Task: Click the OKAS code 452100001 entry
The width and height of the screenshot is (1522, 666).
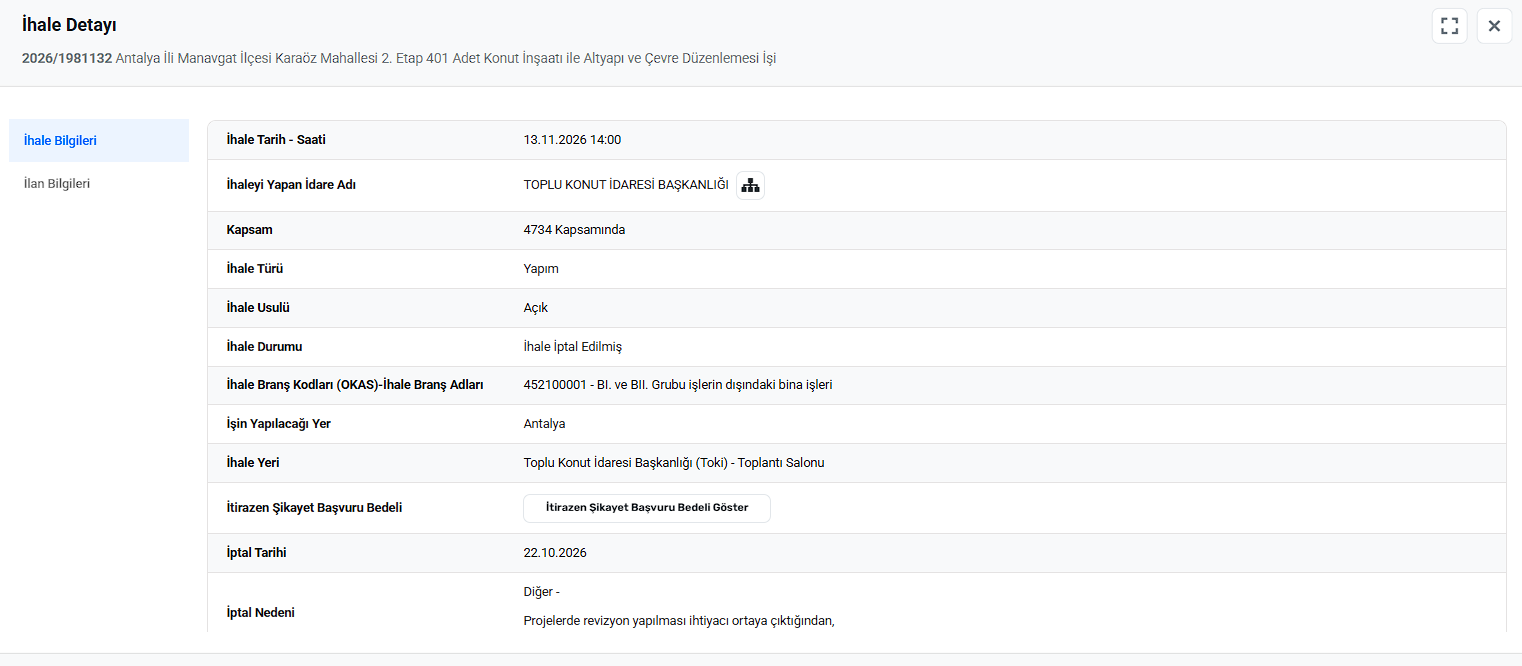Action: coord(678,385)
